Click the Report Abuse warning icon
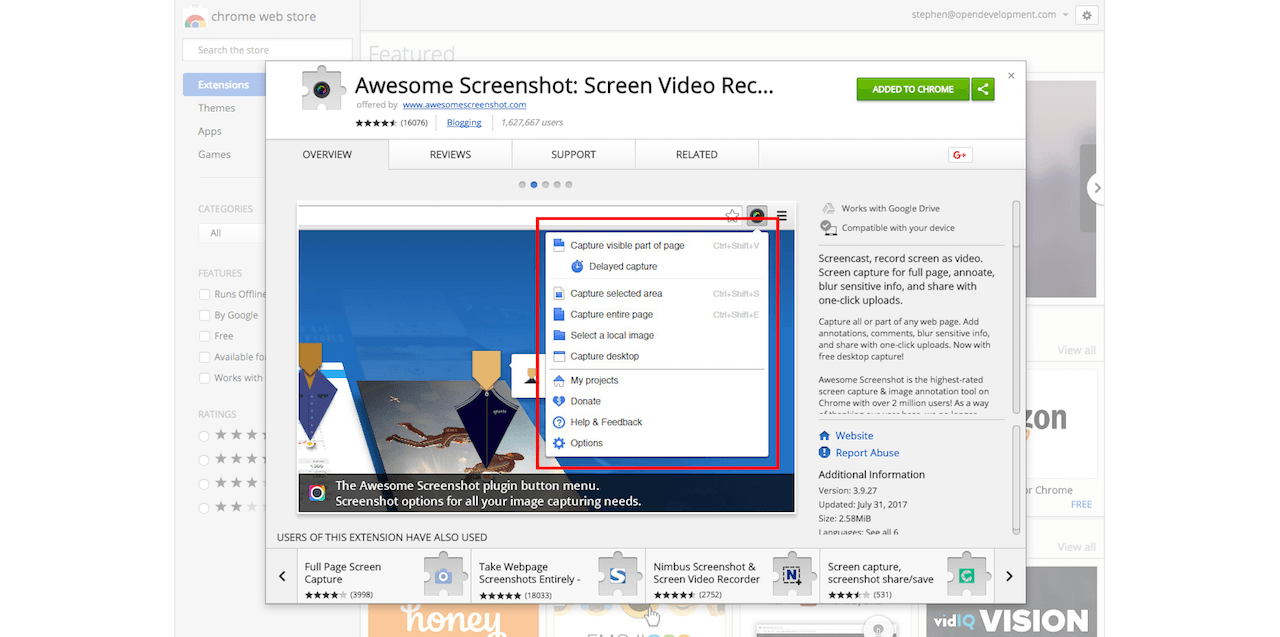The width and height of the screenshot is (1280, 637). tap(825, 453)
